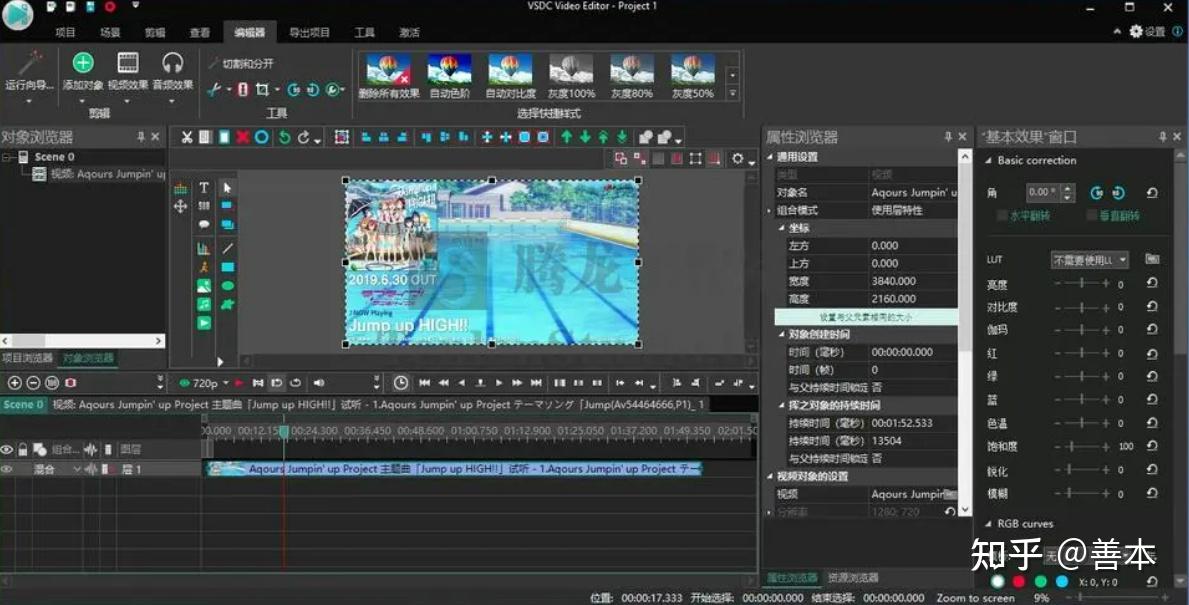
Task: Collapse the Basic correction section
Action: tap(988, 161)
